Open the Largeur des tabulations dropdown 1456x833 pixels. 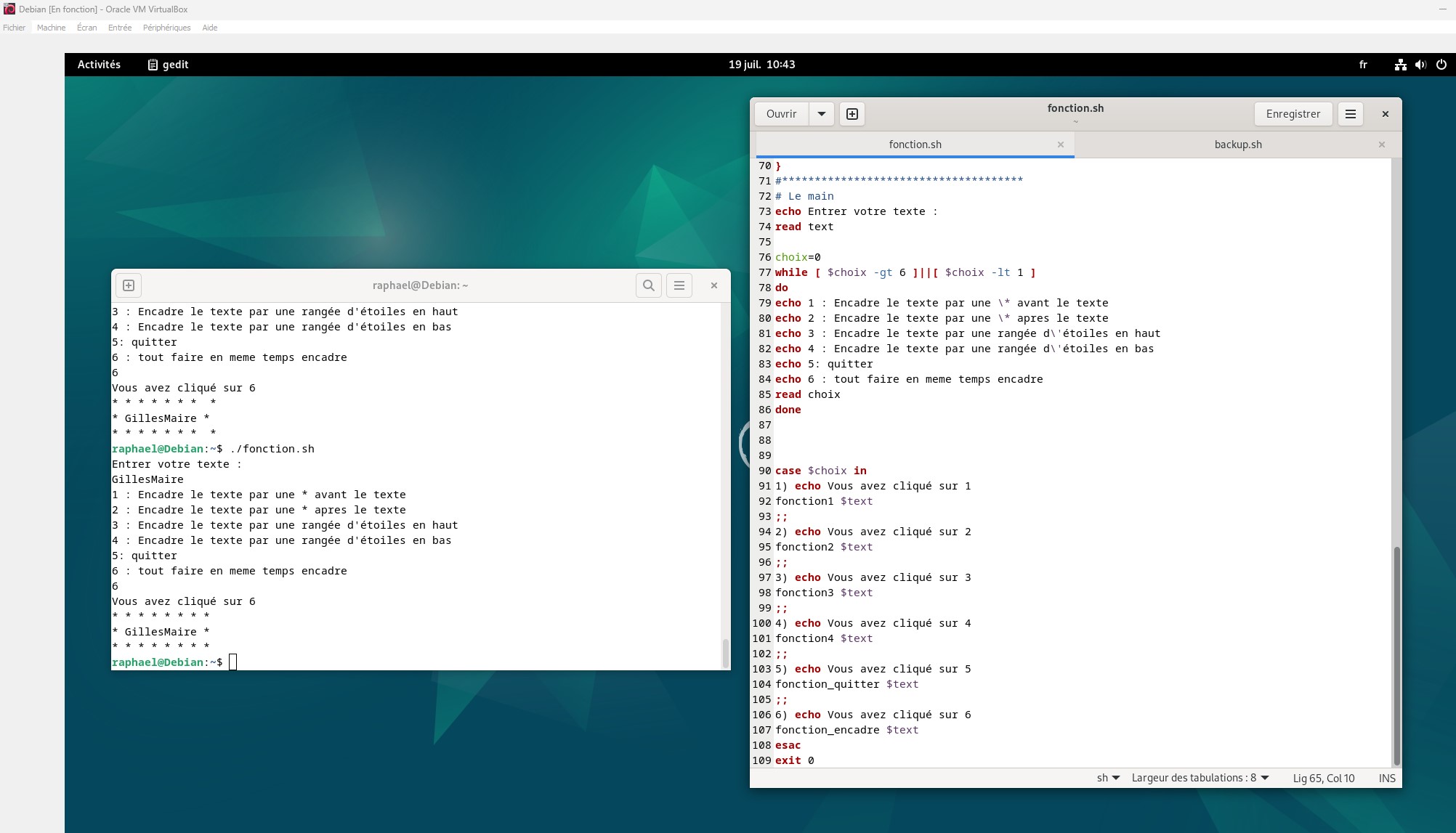tap(1200, 778)
